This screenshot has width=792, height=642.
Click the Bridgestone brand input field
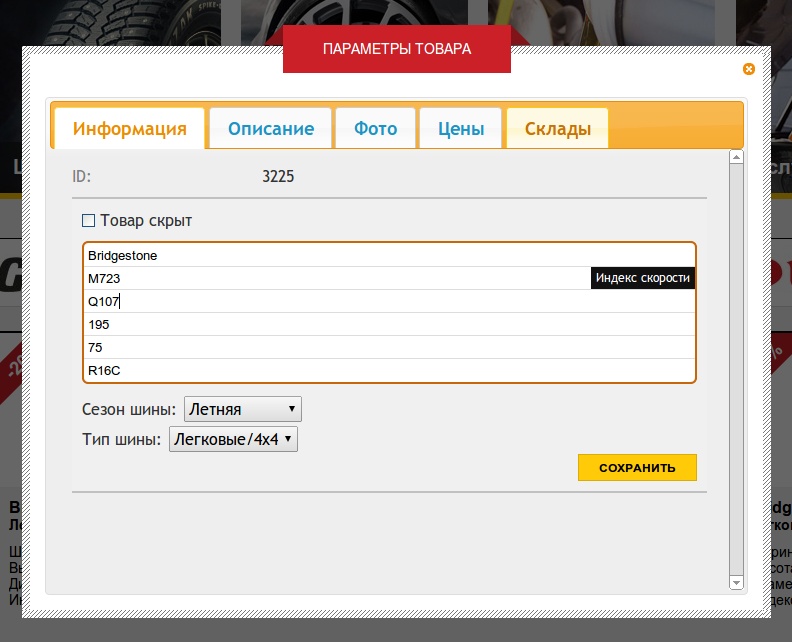tap(389, 256)
